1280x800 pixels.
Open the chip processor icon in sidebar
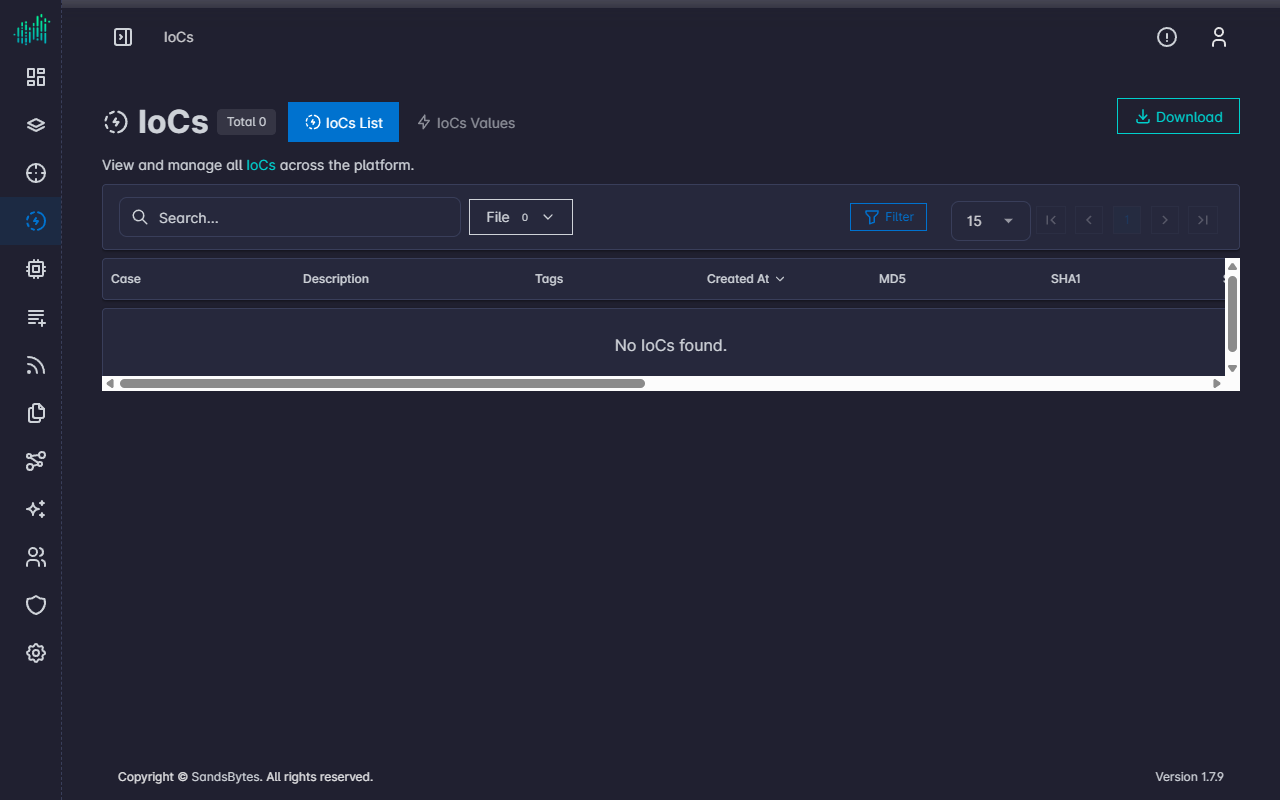pyautogui.click(x=36, y=269)
